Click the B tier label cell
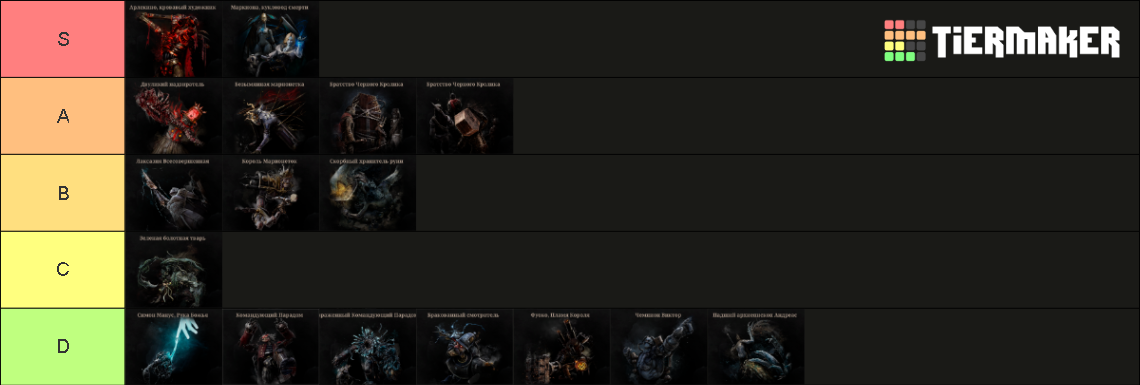Screen dimensions: 1140x385 (63, 193)
